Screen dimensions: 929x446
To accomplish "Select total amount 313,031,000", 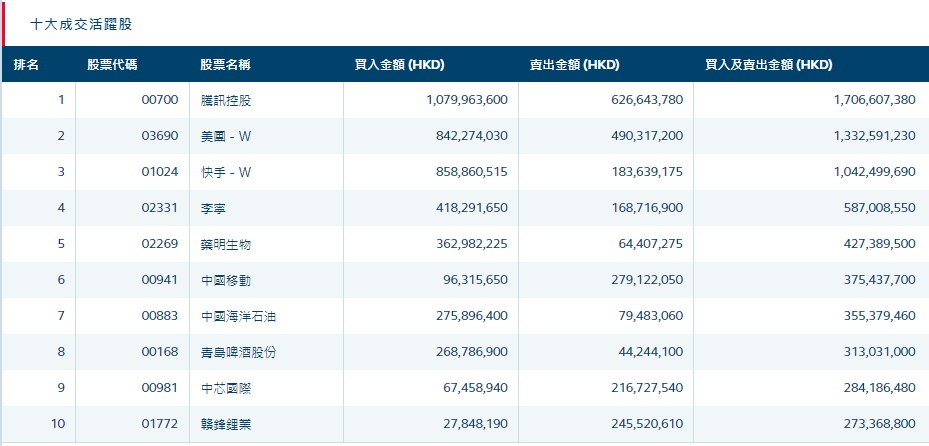I will point(880,352).
